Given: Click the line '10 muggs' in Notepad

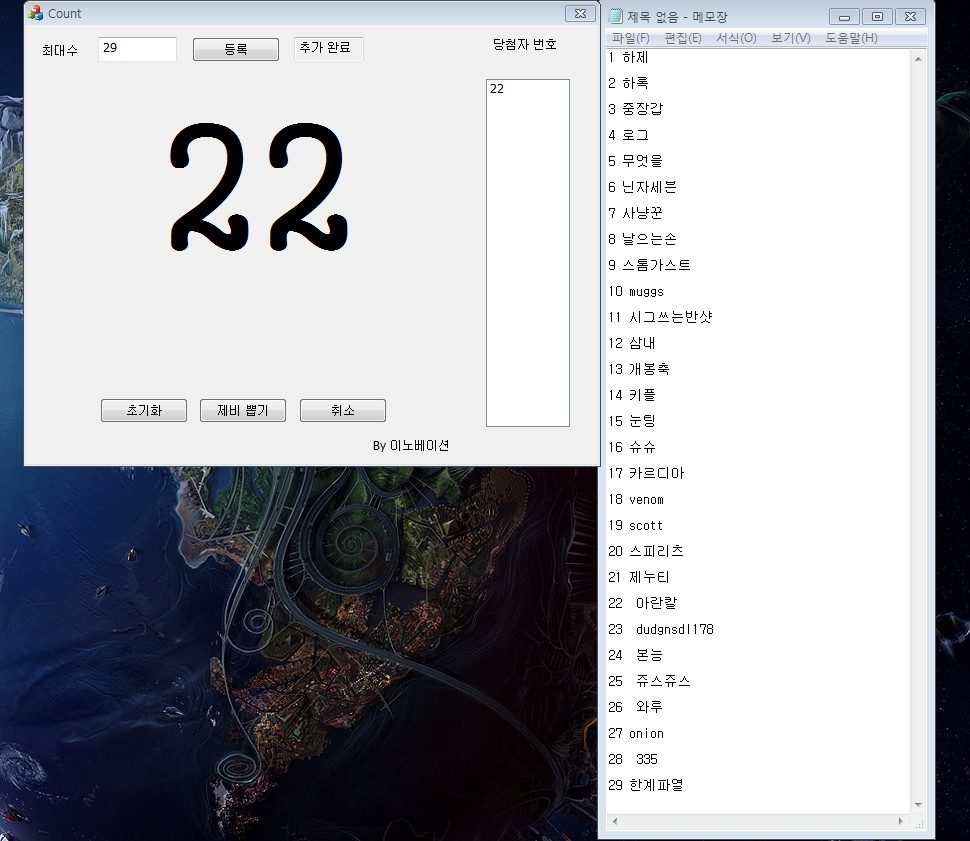Looking at the screenshot, I should coord(636,291).
